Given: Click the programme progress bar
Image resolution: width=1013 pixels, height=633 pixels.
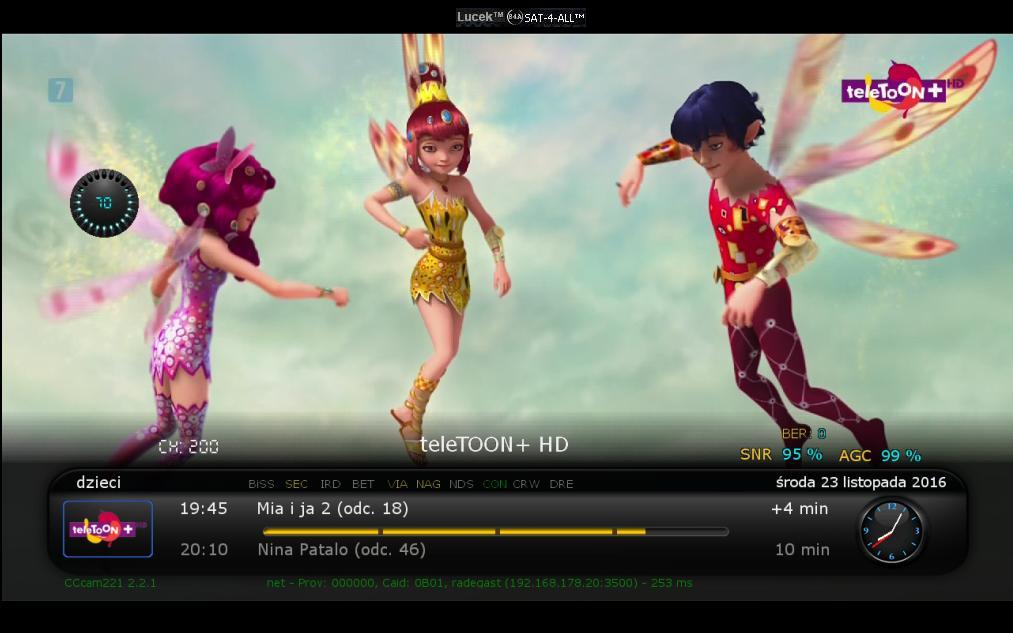Looking at the screenshot, I should coord(496,532).
